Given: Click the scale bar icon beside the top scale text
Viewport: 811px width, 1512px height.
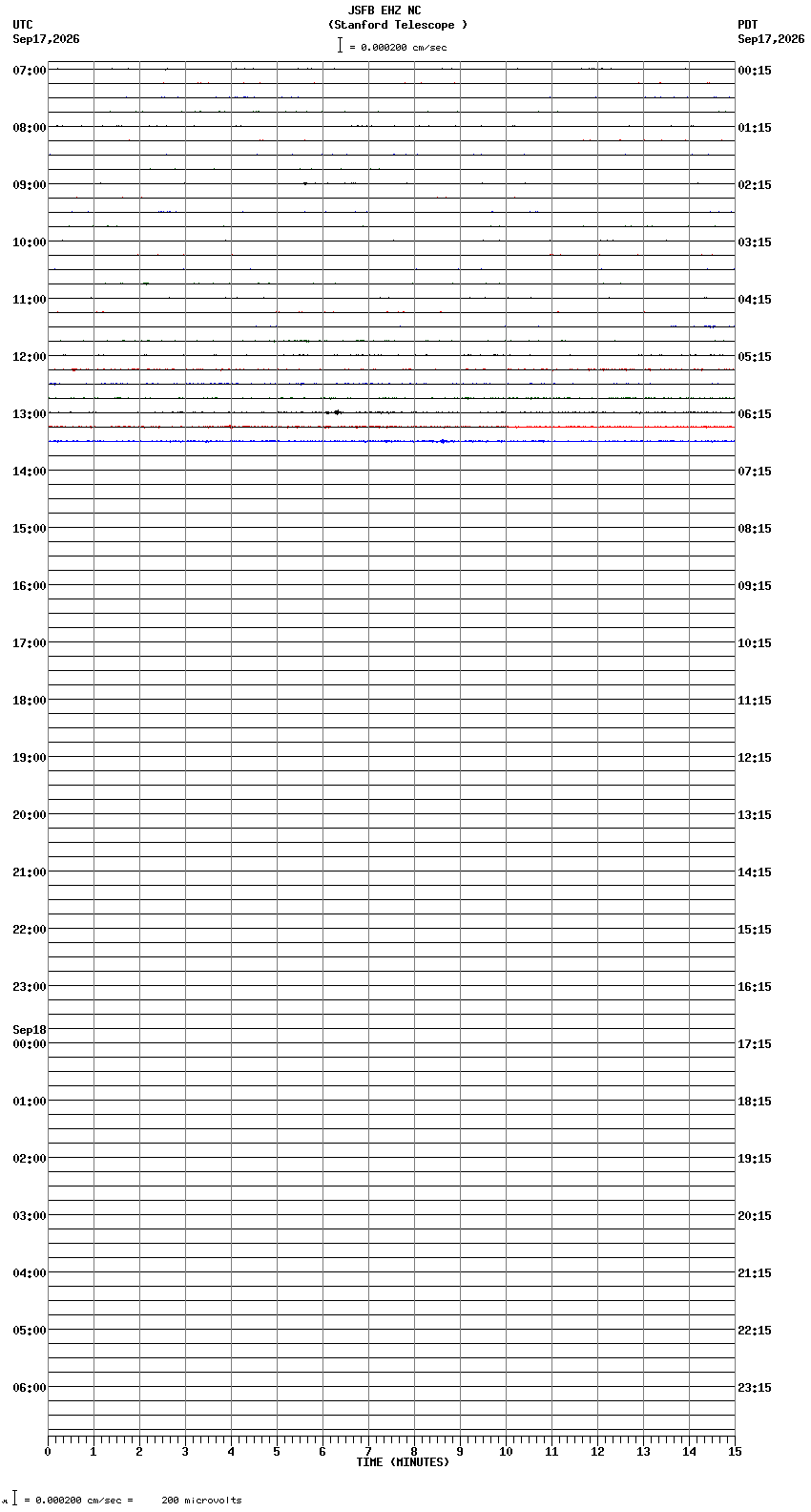Looking at the screenshot, I should tap(340, 45).
